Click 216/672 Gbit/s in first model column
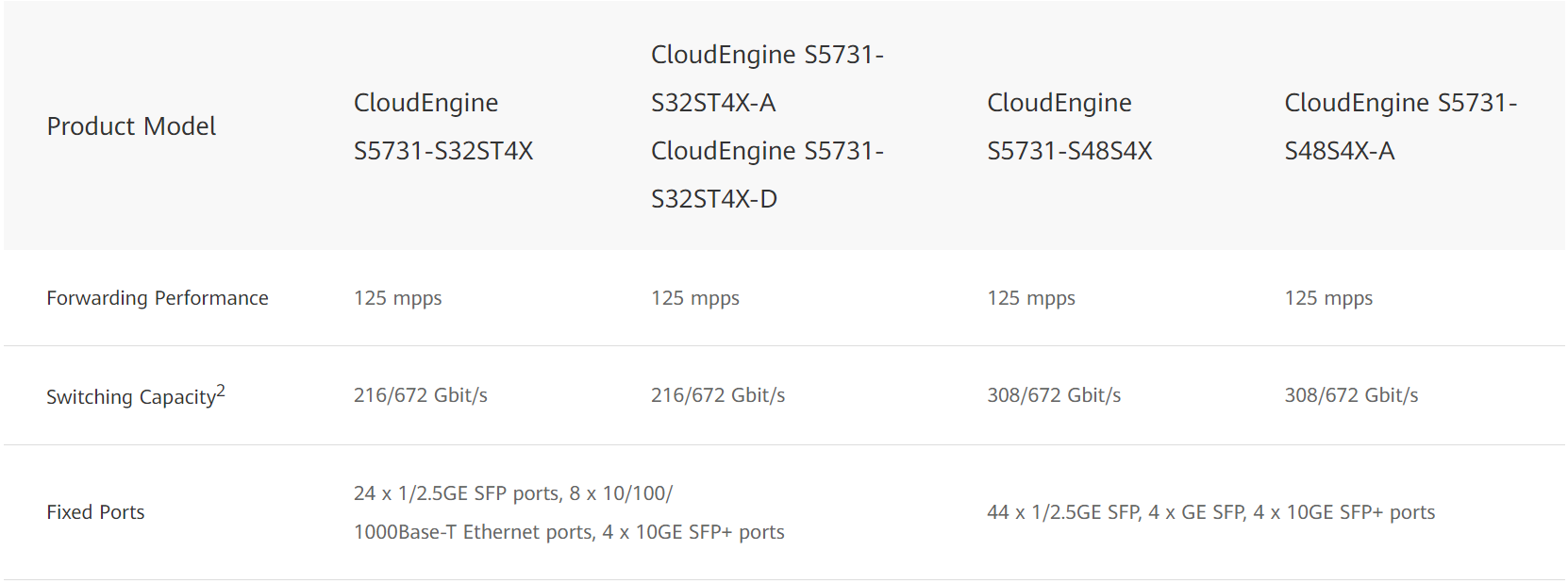This screenshot has width=1568, height=584. (420, 395)
